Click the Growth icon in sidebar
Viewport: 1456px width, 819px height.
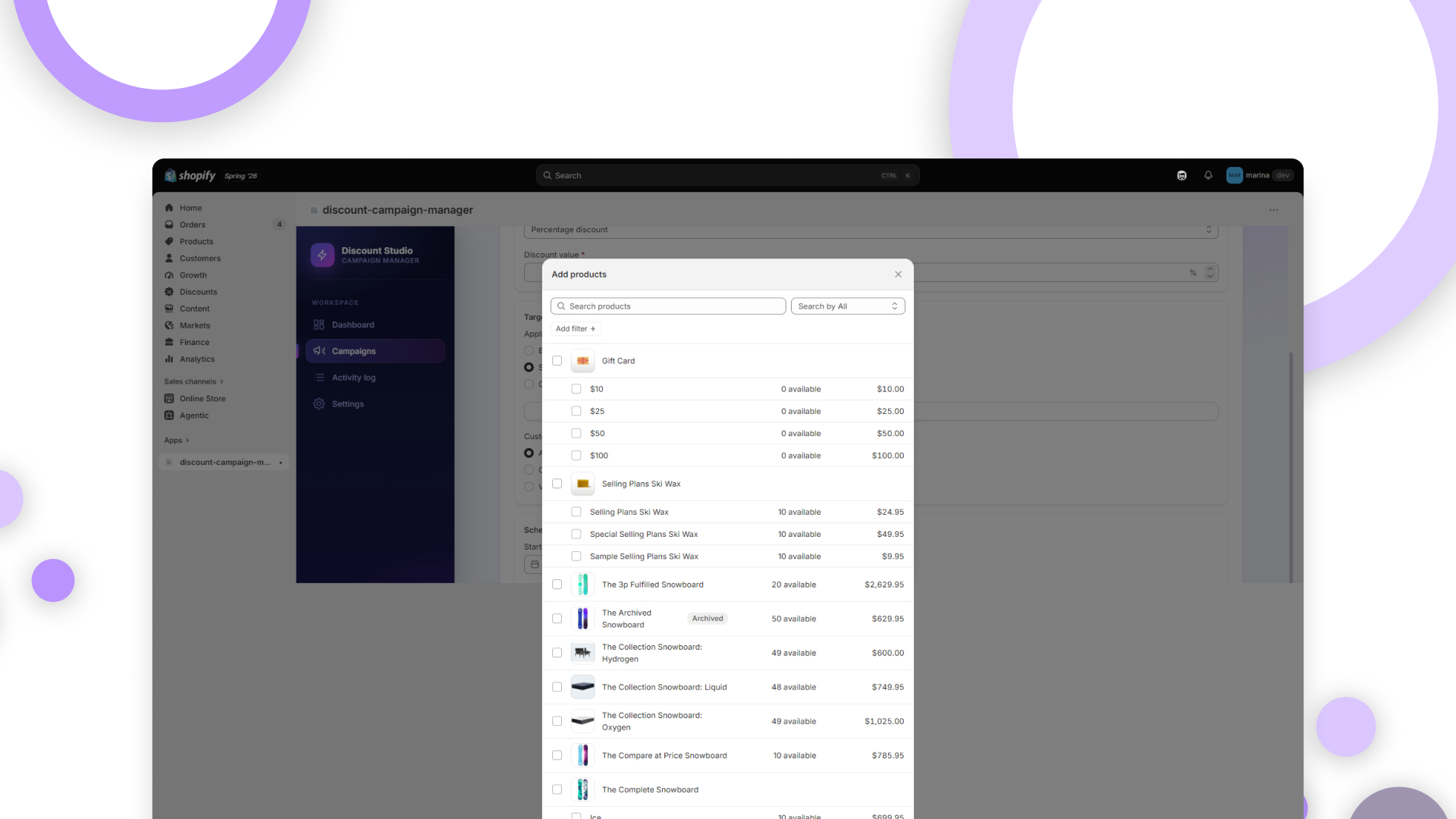(169, 275)
